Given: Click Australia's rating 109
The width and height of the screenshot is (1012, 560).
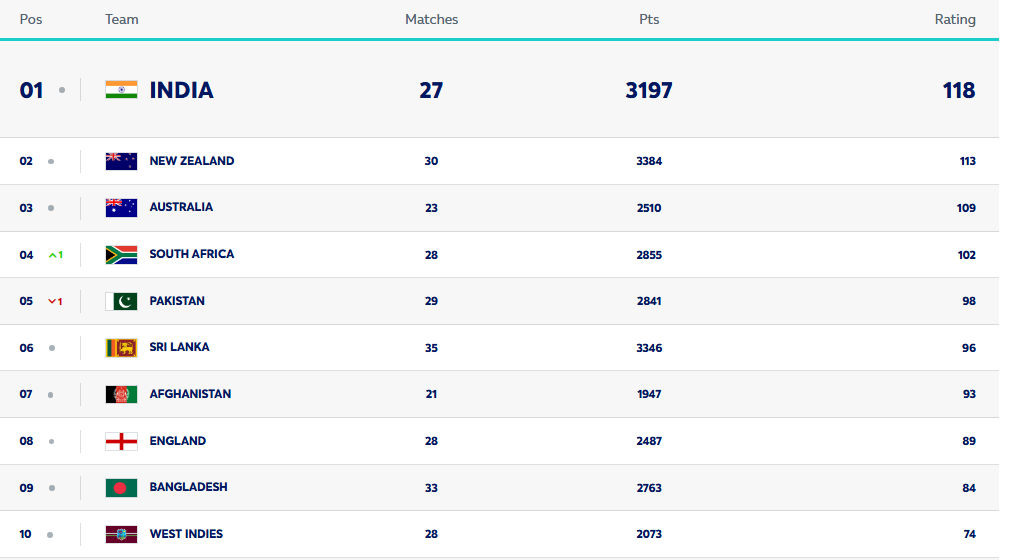Looking at the screenshot, I should (966, 208).
